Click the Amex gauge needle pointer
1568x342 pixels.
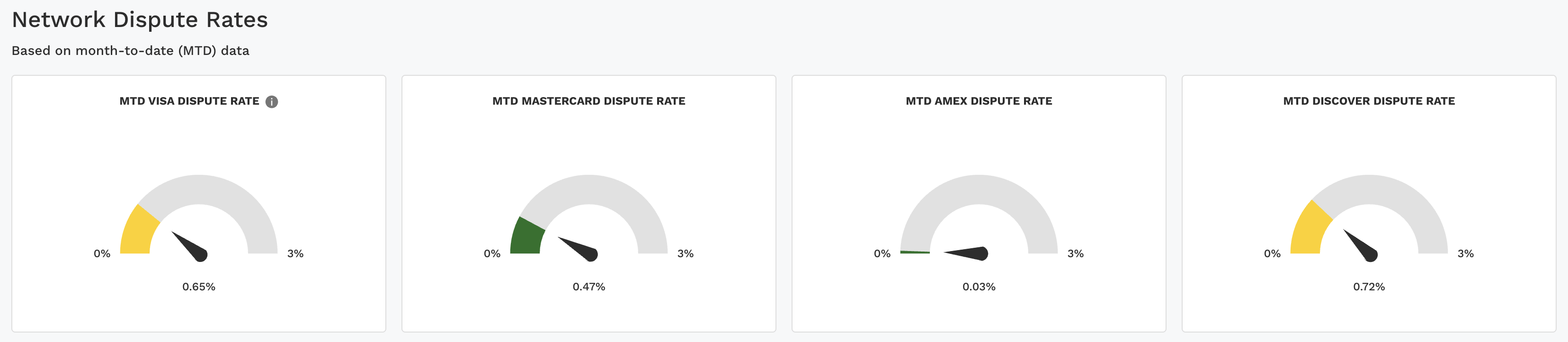point(970,252)
